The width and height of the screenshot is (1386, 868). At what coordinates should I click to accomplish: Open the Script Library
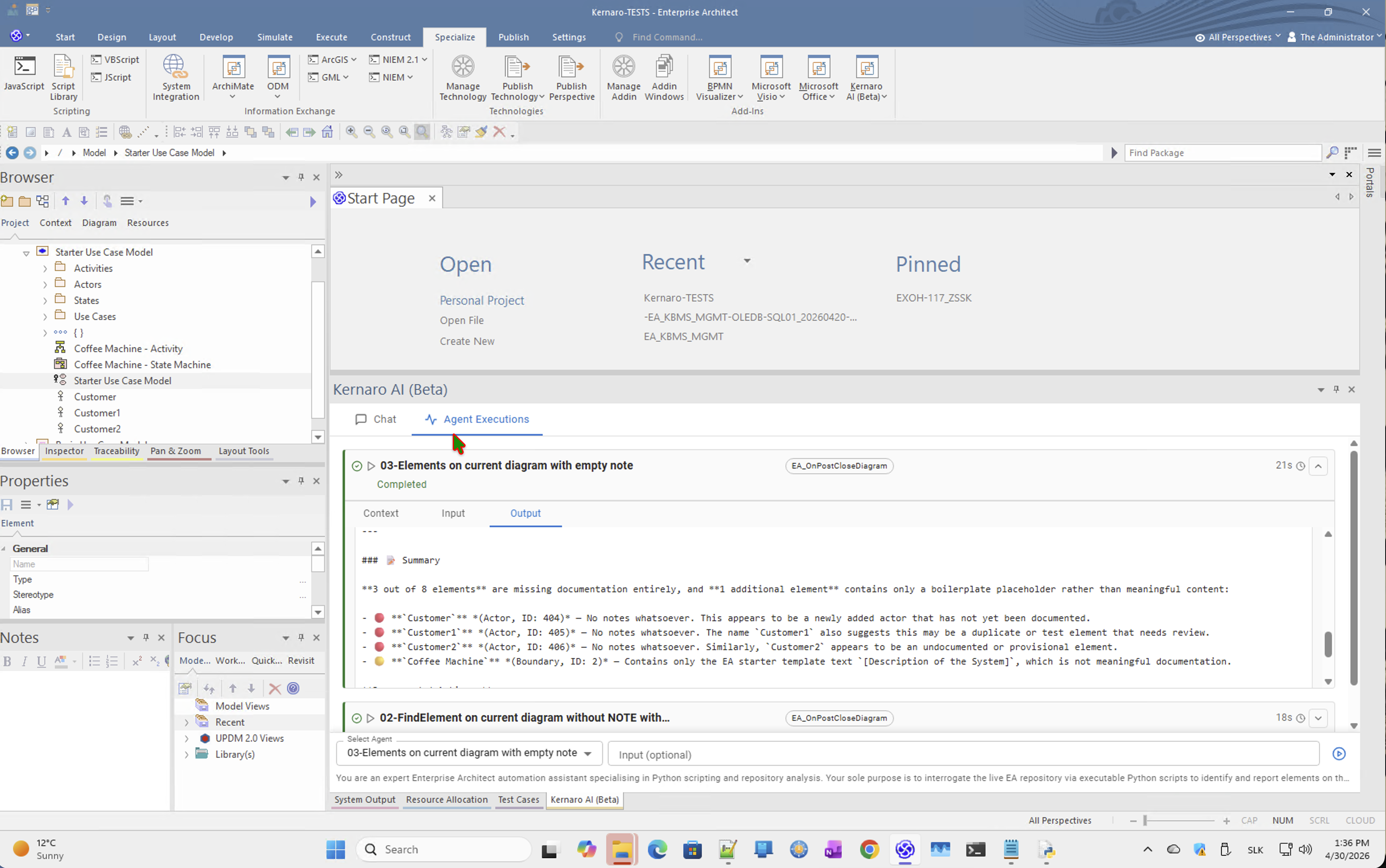[63, 78]
